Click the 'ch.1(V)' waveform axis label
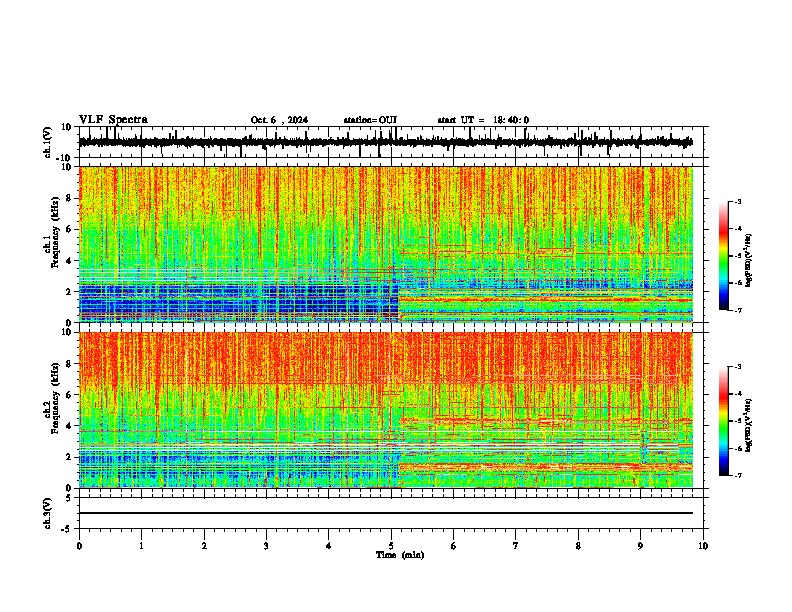 click(x=48, y=142)
